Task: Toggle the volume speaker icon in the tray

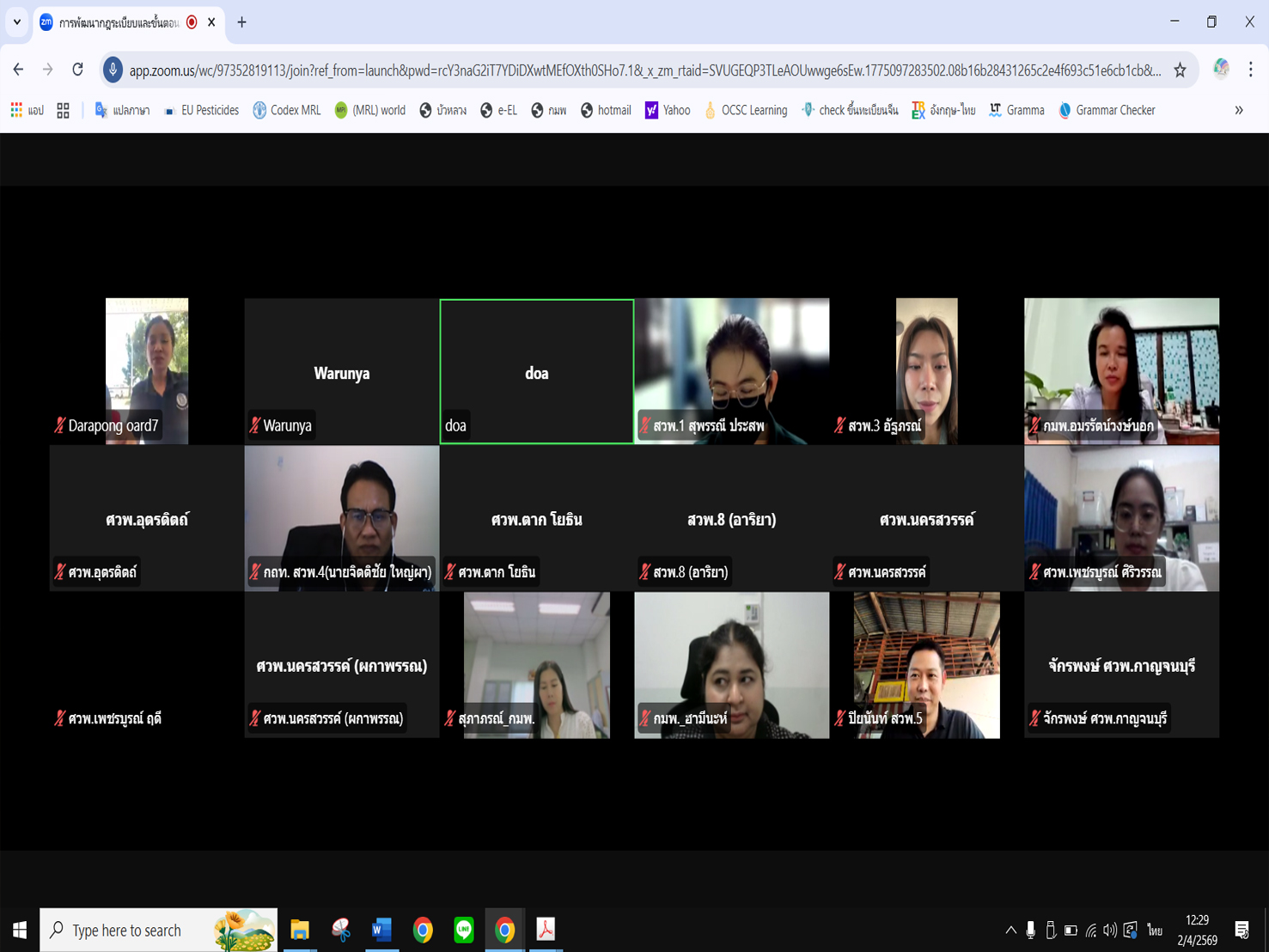Action: click(1110, 930)
